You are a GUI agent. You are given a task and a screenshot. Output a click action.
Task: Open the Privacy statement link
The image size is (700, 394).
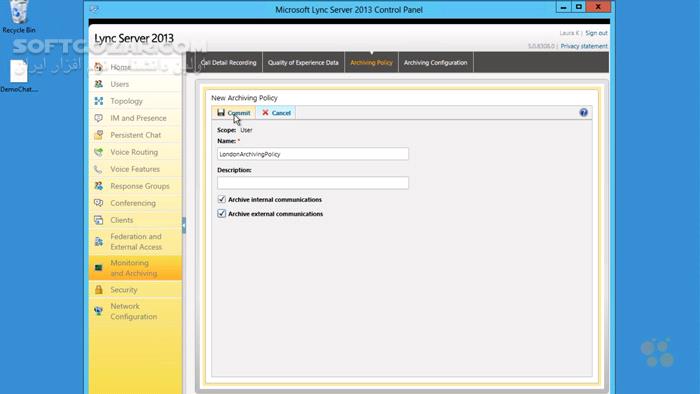tap(584, 46)
